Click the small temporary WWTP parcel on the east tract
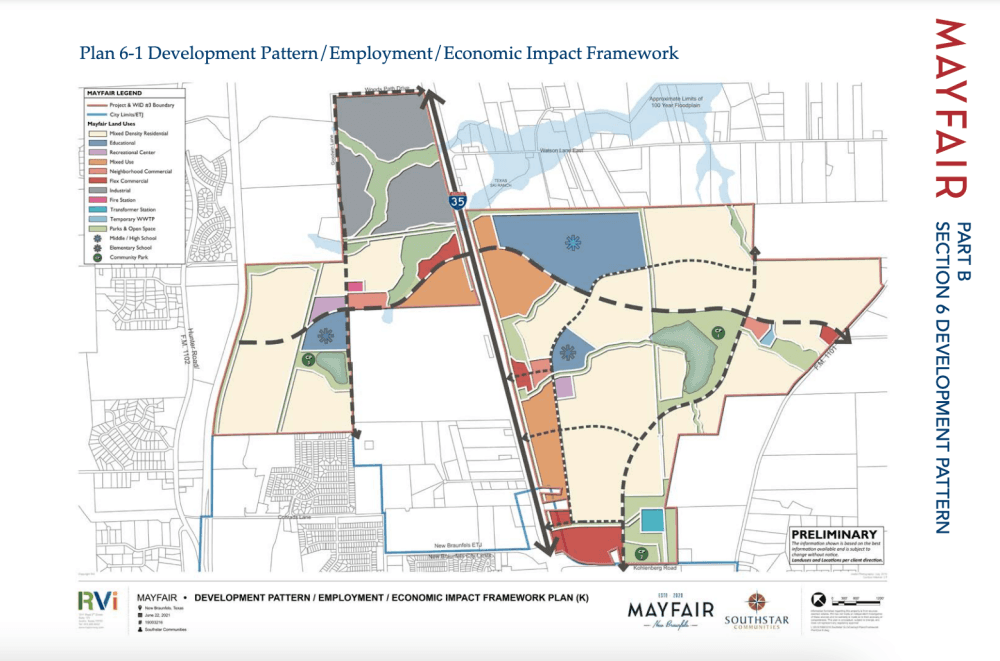 [x=767, y=337]
